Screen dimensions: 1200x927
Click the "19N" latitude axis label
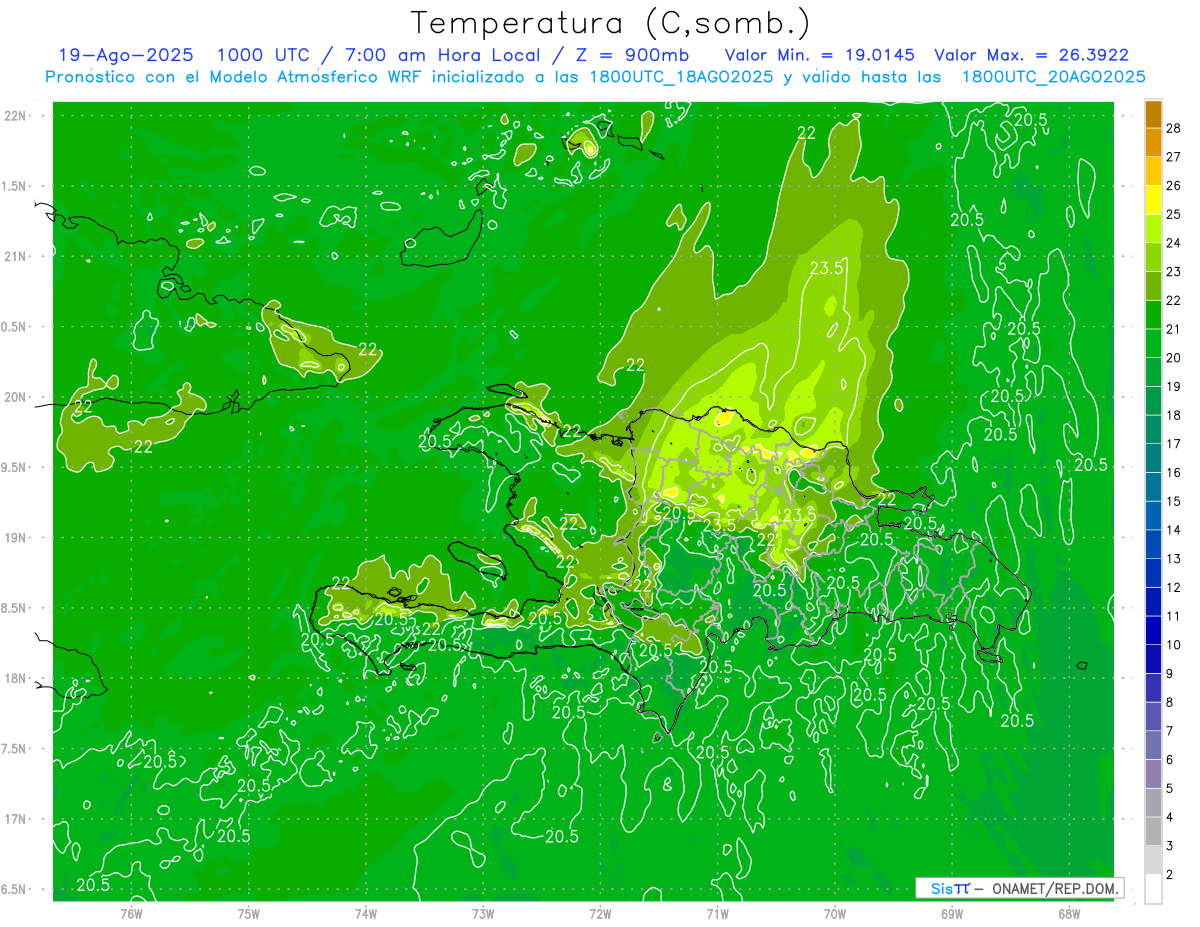click(15, 537)
